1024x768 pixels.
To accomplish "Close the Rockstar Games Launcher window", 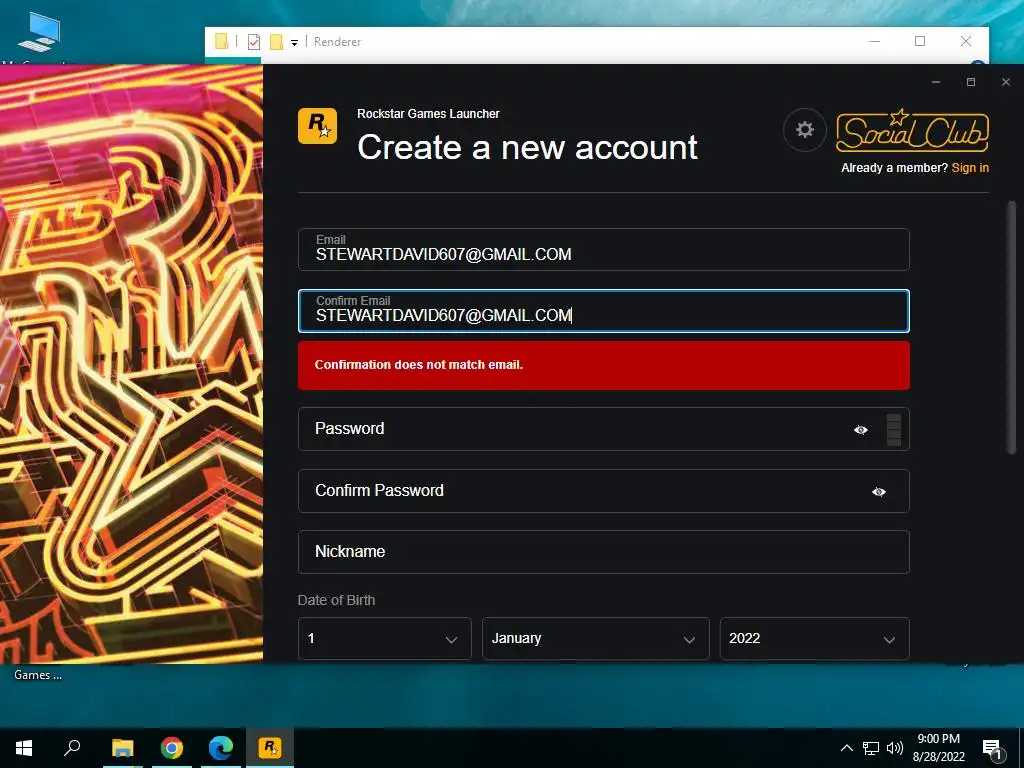I will point(1006,82).
